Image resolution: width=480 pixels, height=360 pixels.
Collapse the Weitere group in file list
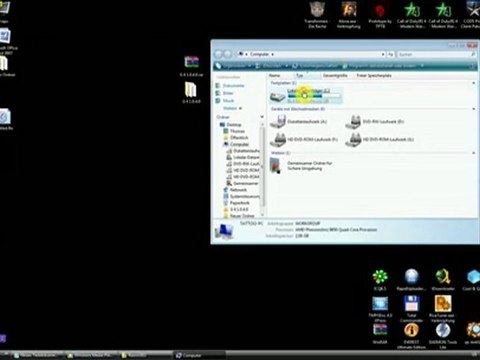474,153
